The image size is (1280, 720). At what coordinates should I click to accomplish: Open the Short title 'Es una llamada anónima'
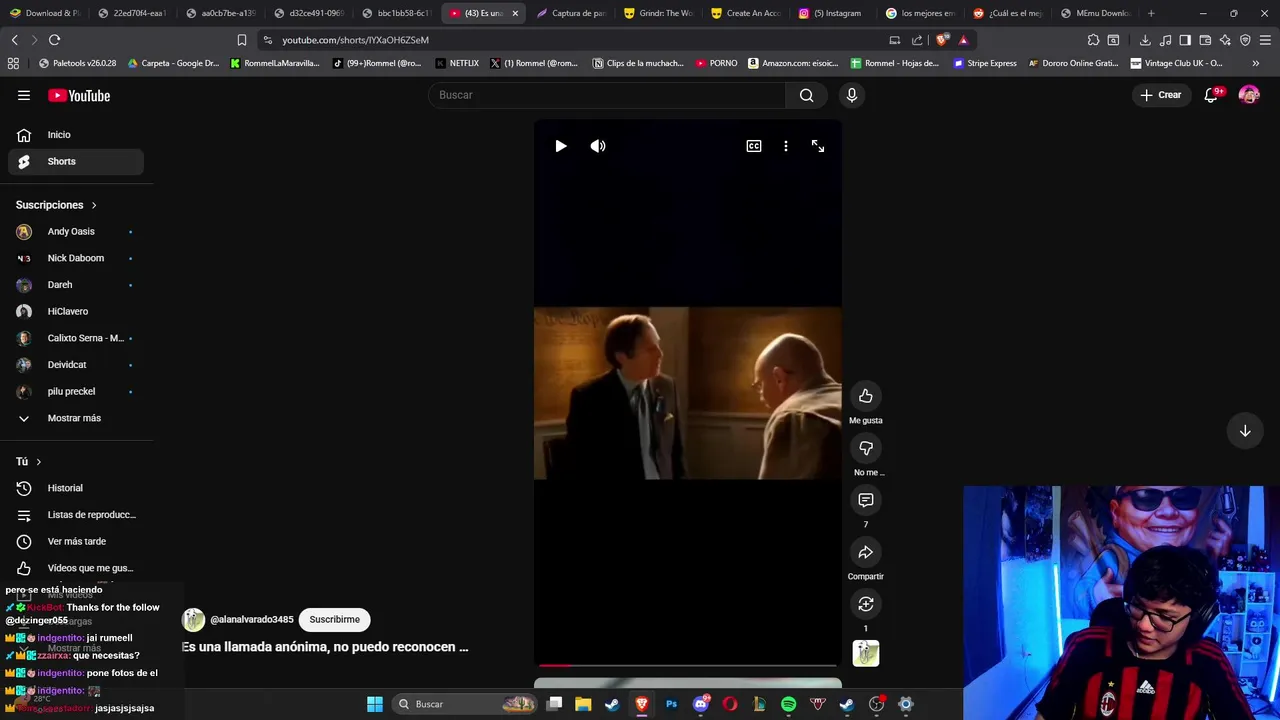[x=325, y=647]
